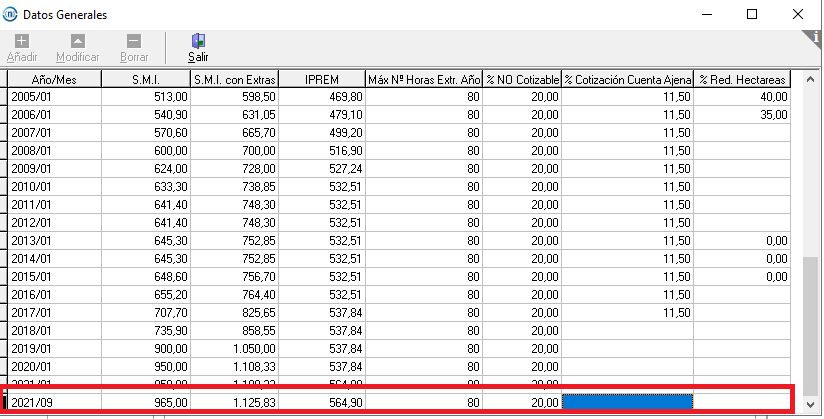Select the S.M.I. con Extras column header

(x=234, y=79)
